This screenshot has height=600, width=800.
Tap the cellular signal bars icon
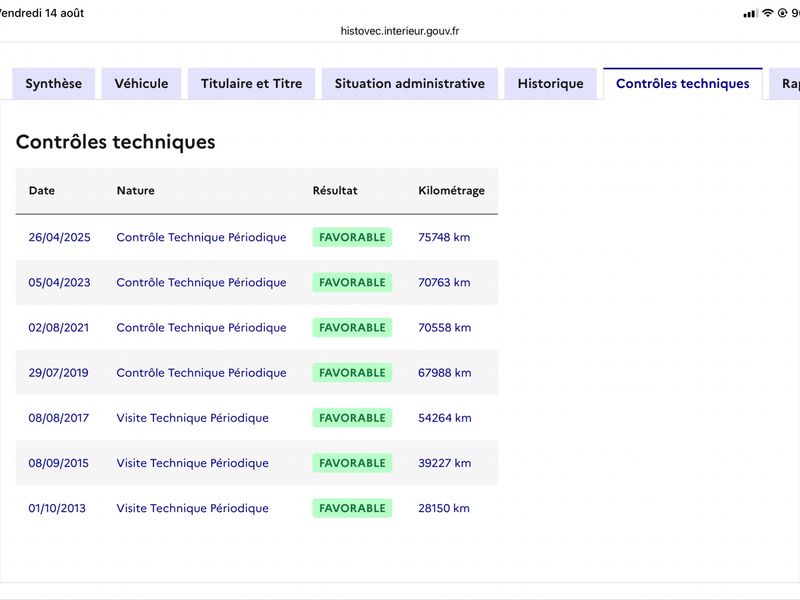pos(751,14)
